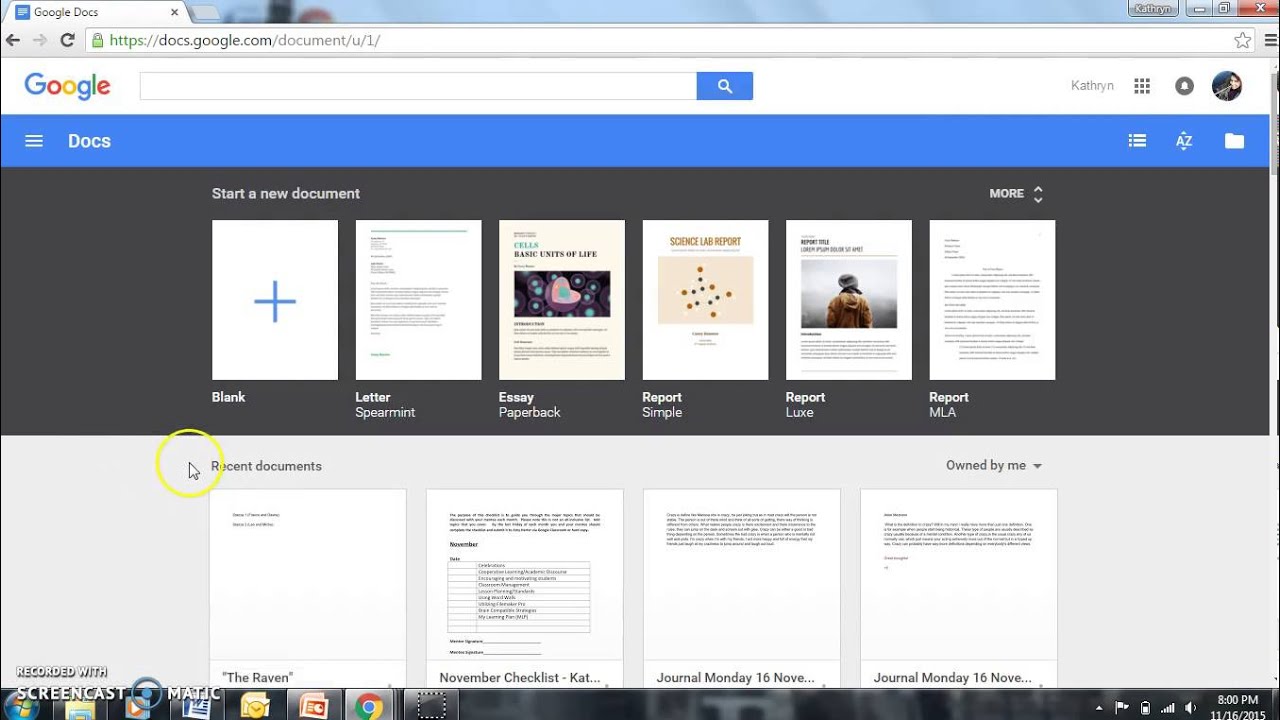This screenshot has width=1280, height=720.
Task: Open Outlook from the taskbar
Action: click(254, 706)
